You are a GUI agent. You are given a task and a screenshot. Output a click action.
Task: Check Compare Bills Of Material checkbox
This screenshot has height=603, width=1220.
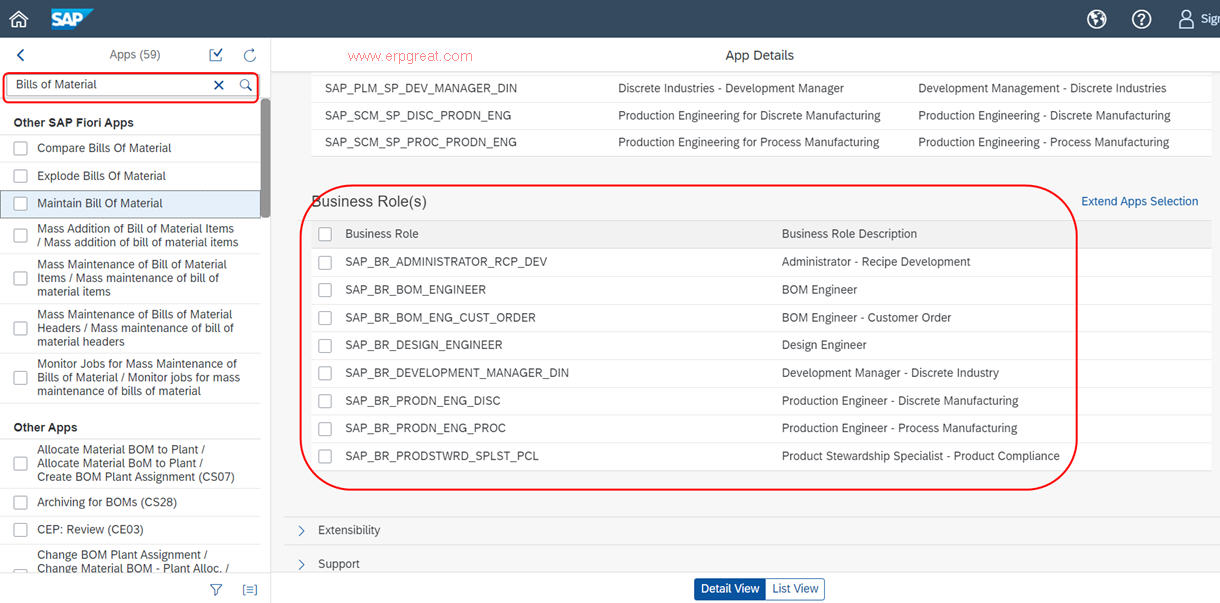[20, 148]
